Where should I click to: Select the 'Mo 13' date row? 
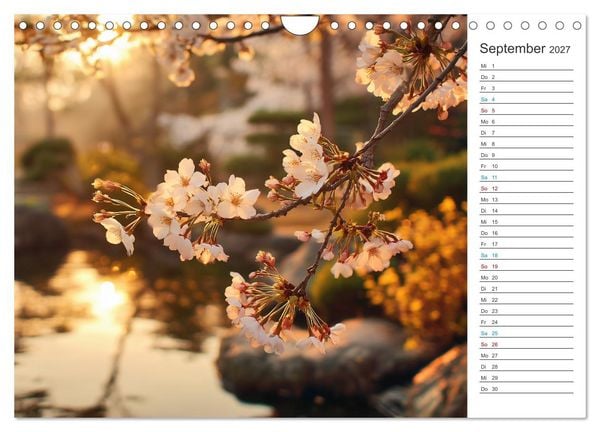(x=527, y=199)
